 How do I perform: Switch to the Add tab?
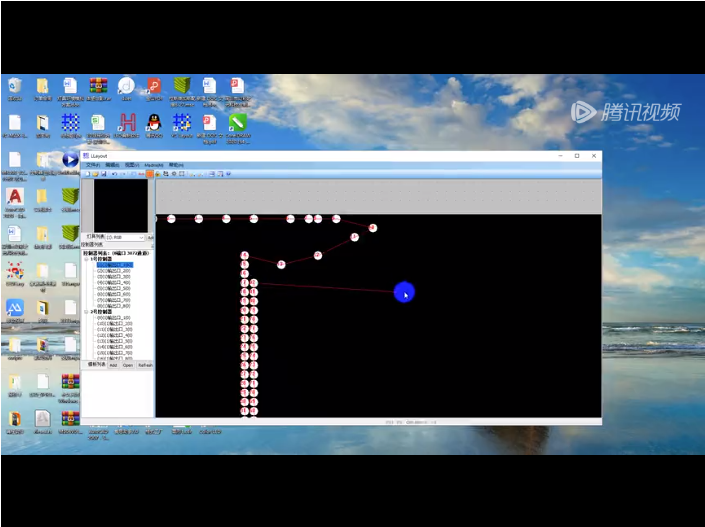click(x=113, y=365)
